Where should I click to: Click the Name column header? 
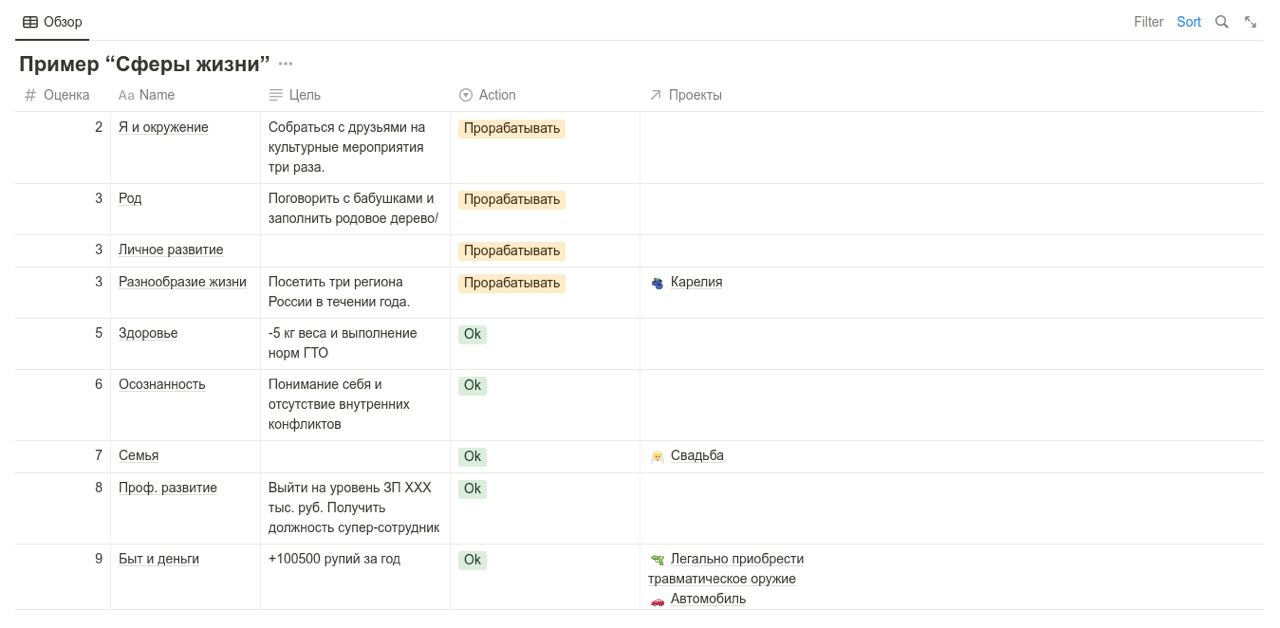point(156,95)
